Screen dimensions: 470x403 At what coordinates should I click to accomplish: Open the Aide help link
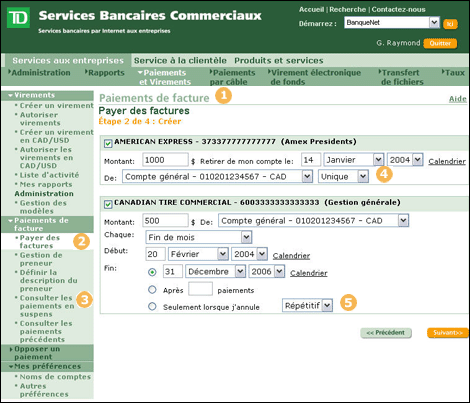coord(457,99)
